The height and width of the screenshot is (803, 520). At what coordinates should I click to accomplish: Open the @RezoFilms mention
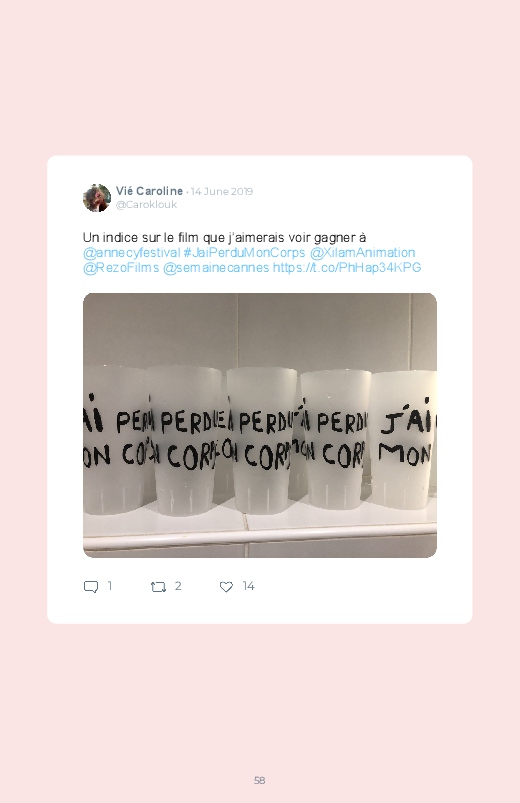tap(121, 268)
